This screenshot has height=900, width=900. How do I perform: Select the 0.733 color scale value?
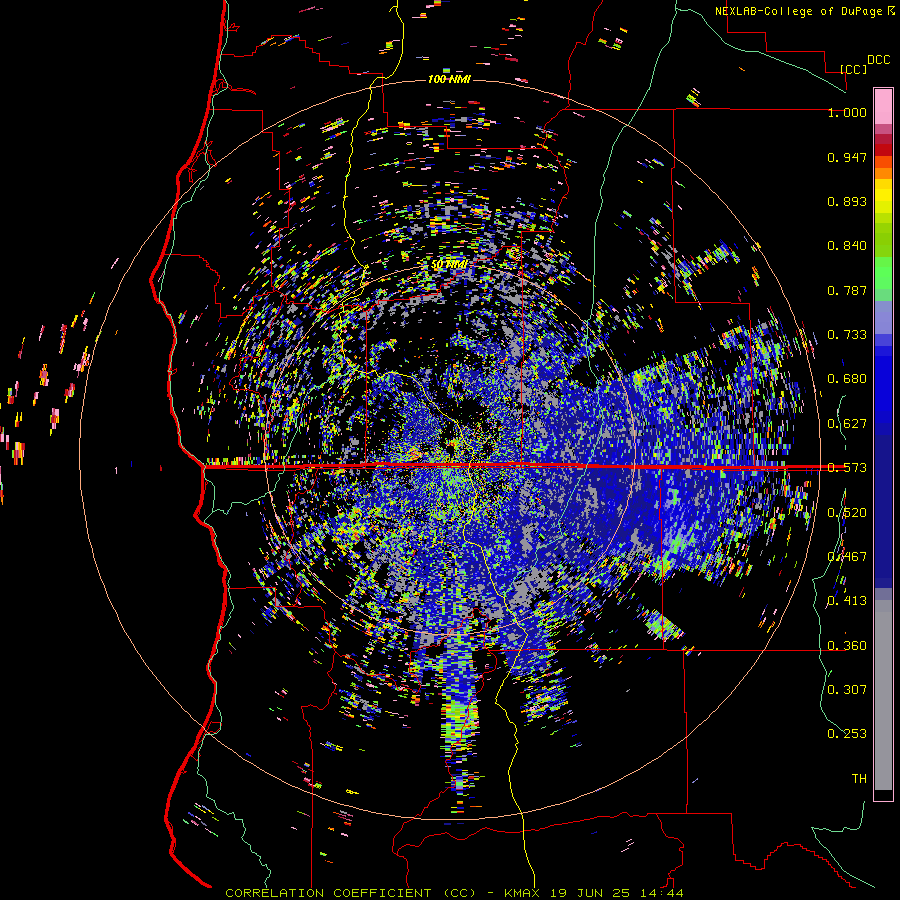point(847,335)
